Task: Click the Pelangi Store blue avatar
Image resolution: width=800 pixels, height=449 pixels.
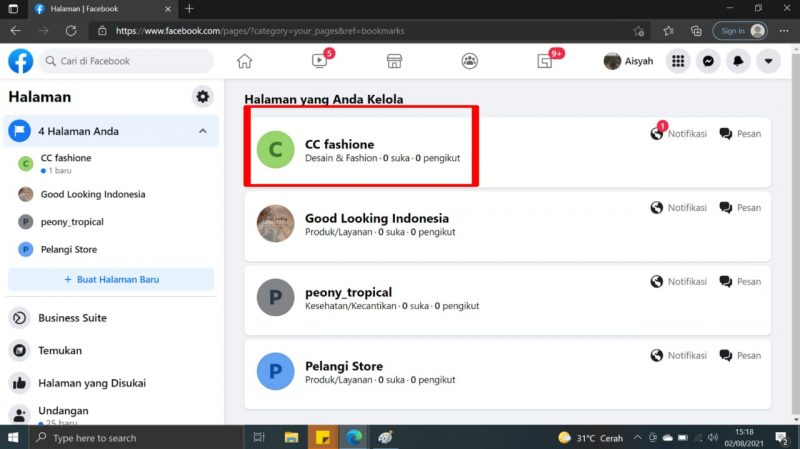Action: click(276, 371)
